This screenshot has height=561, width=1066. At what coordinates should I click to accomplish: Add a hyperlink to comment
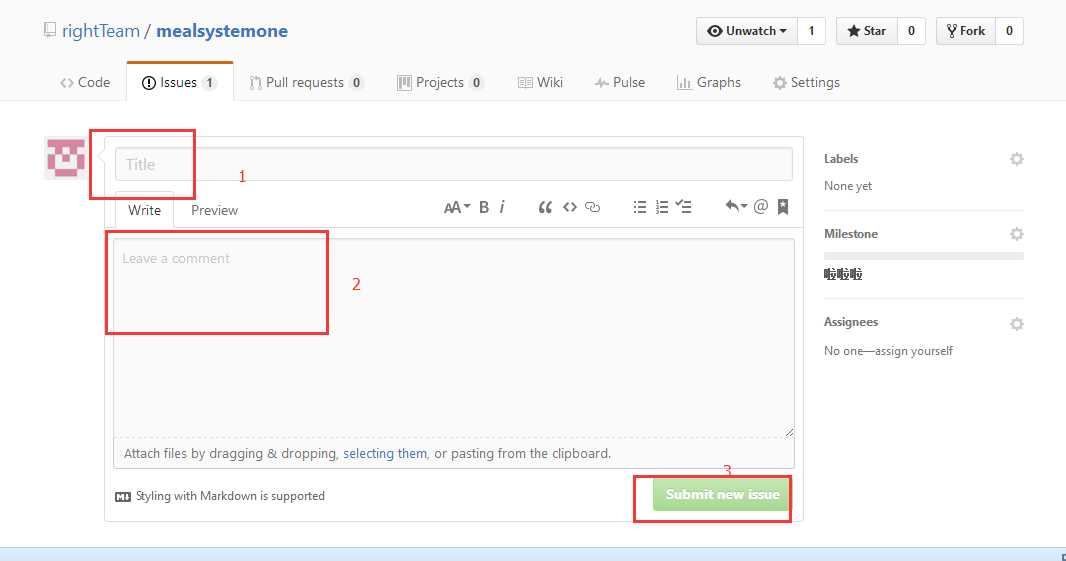593,207
